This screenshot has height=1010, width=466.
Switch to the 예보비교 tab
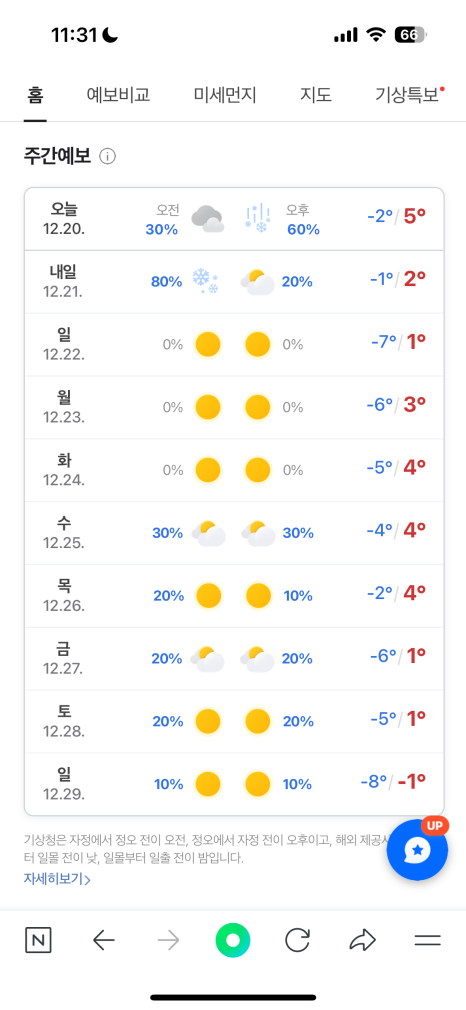tap(119, 96)
